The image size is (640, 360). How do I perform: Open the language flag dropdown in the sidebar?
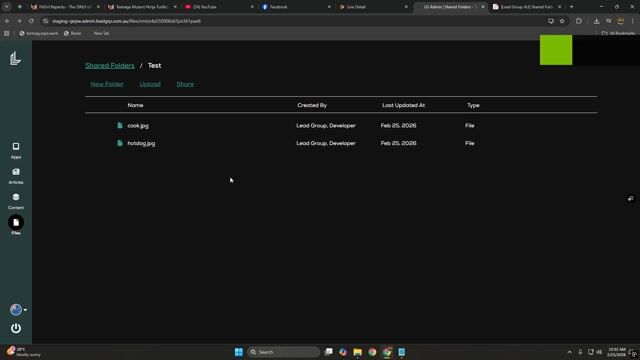18,310
